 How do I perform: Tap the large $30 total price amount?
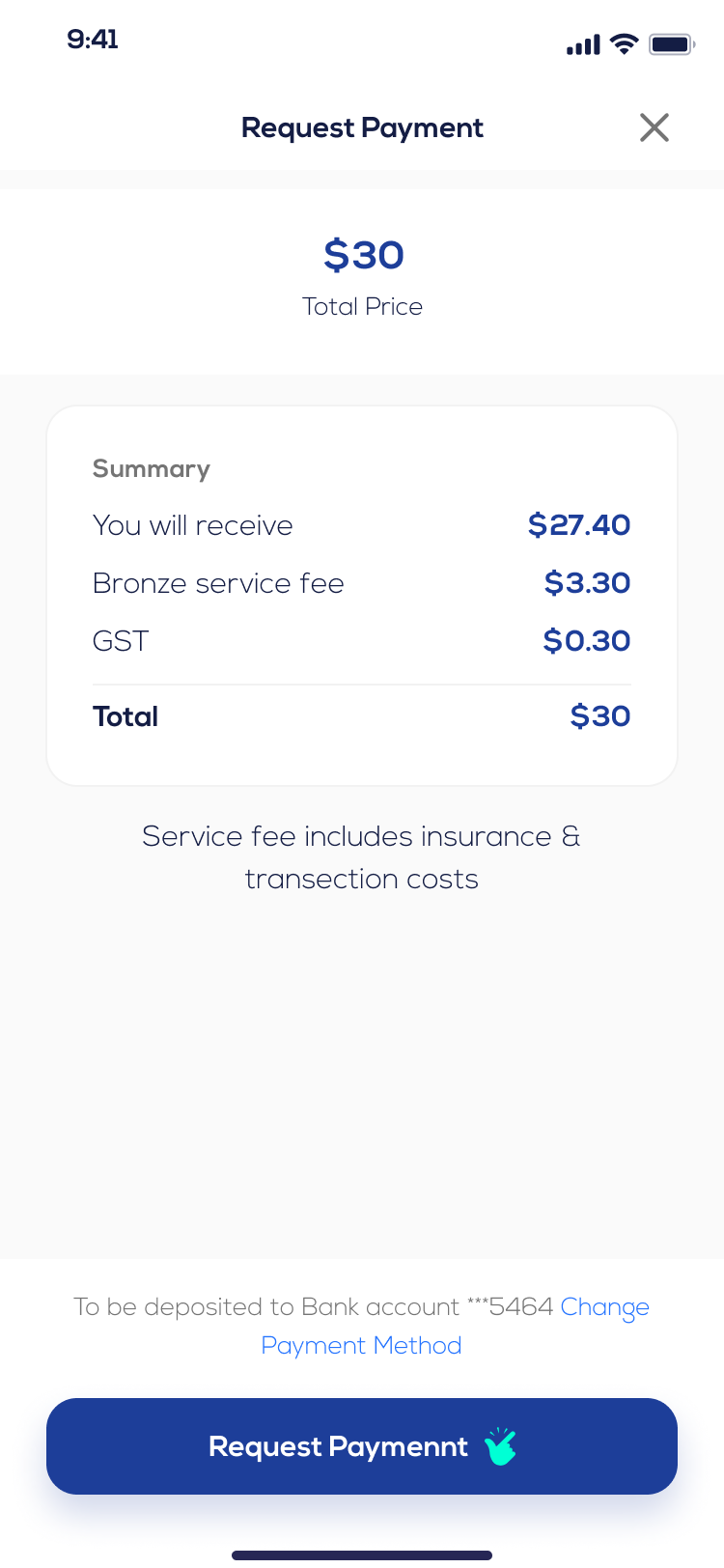tap(363, 255)
